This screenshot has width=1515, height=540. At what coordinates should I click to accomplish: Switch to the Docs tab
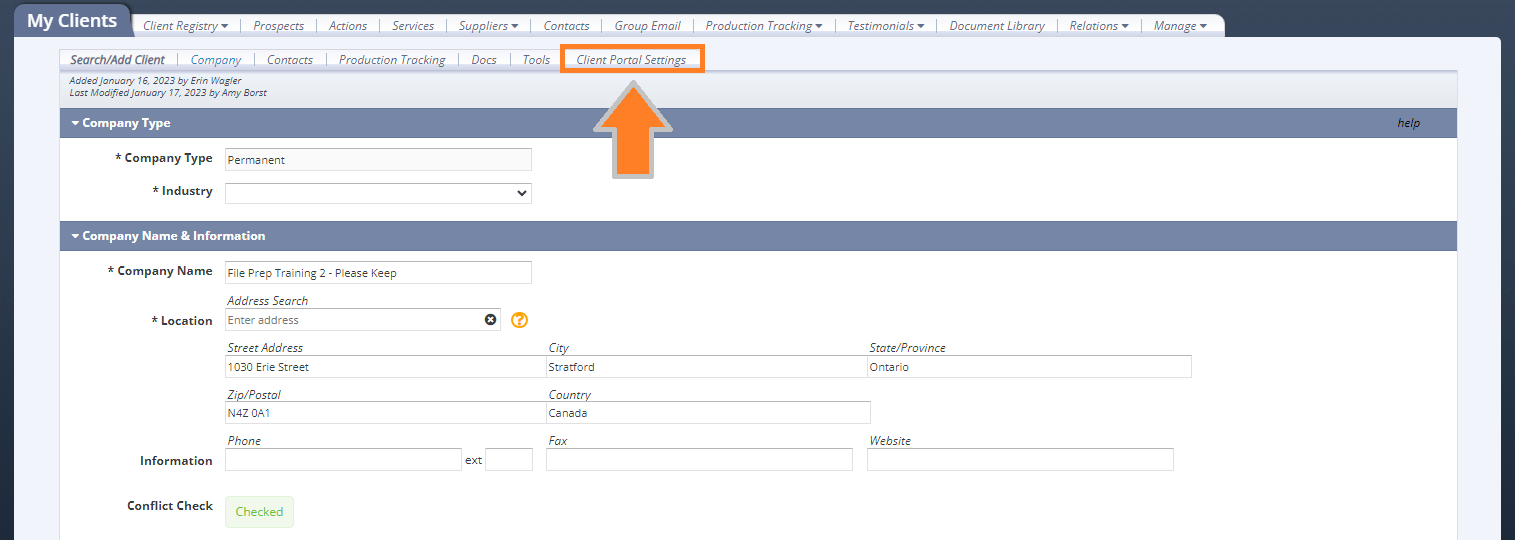[x=484, y=60]
